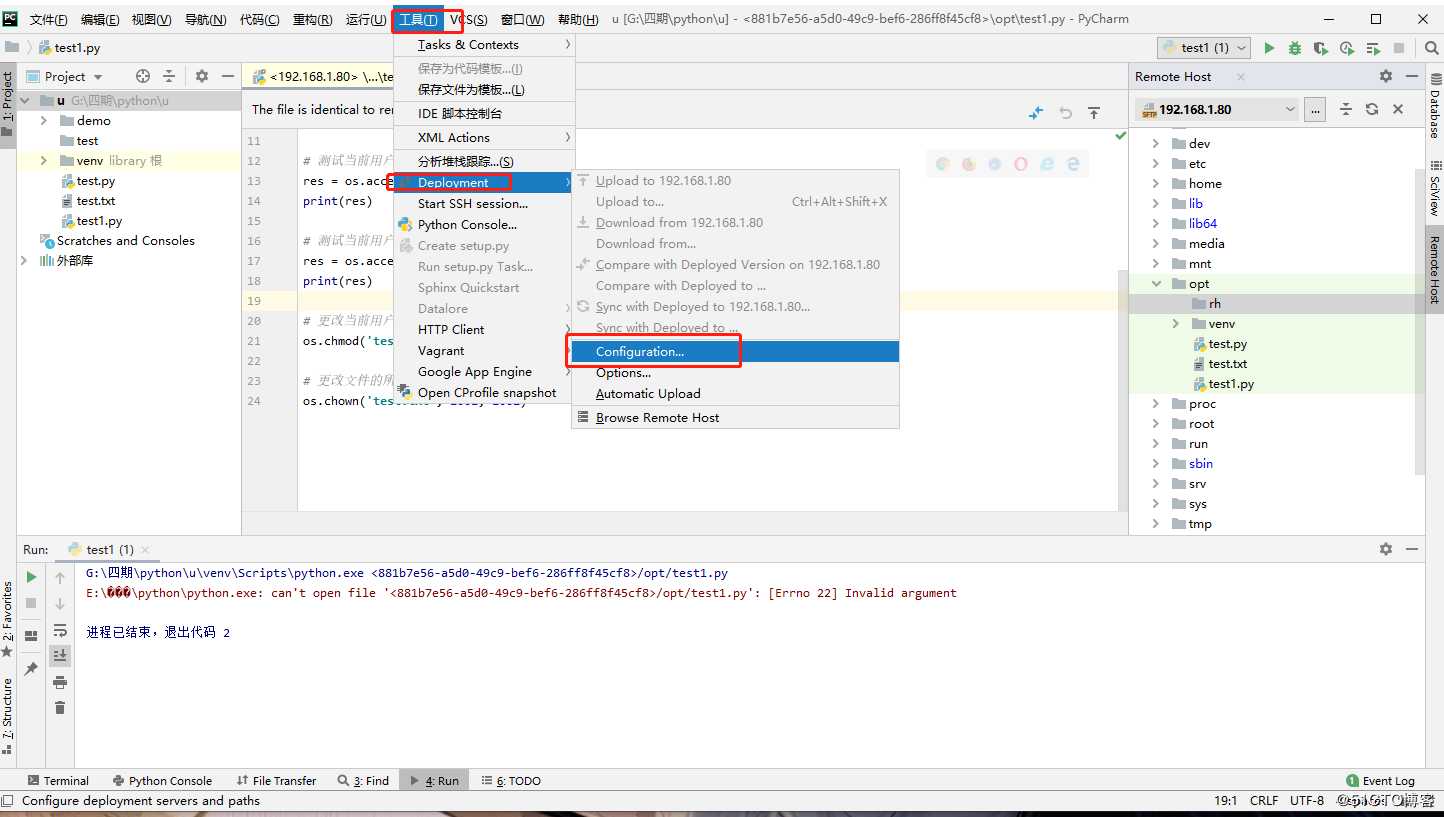Toggle scroll to end in Run console
The width and height of the screenshot is (1444, 817).
(60, 655)
